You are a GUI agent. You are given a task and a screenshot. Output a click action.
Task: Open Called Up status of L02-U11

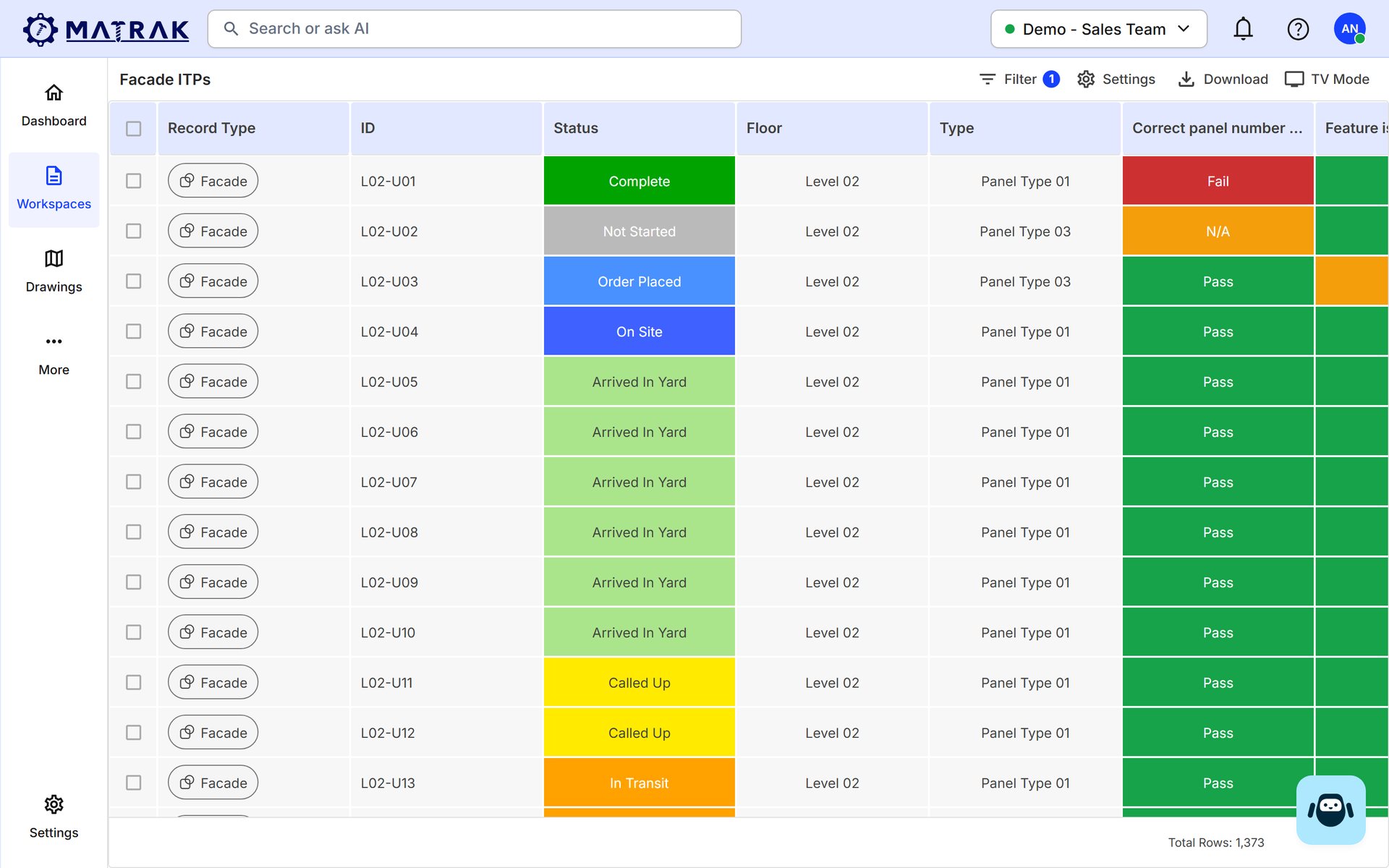[639, 682]
